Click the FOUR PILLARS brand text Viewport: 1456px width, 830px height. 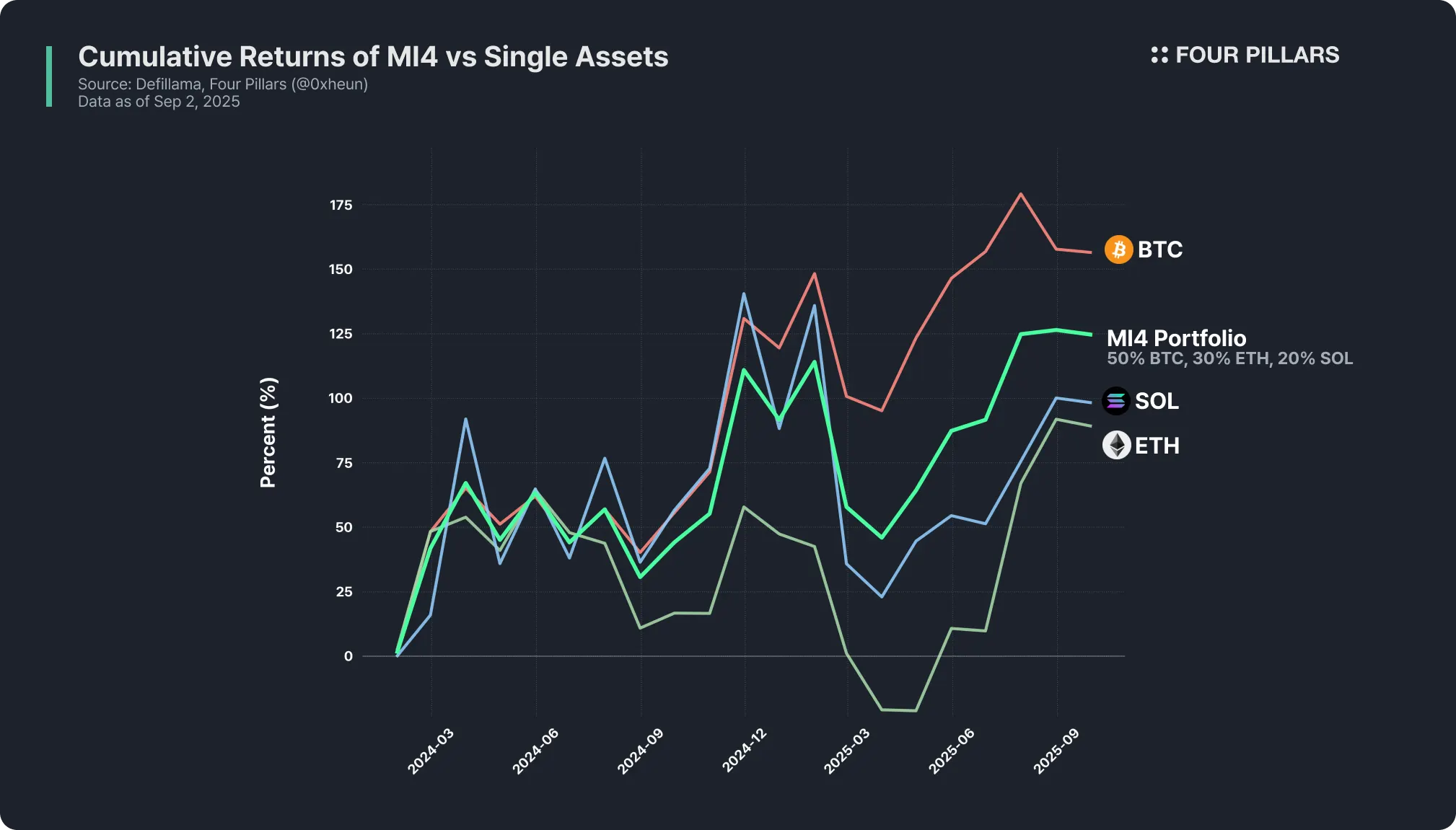click(x=1257, y=55)
